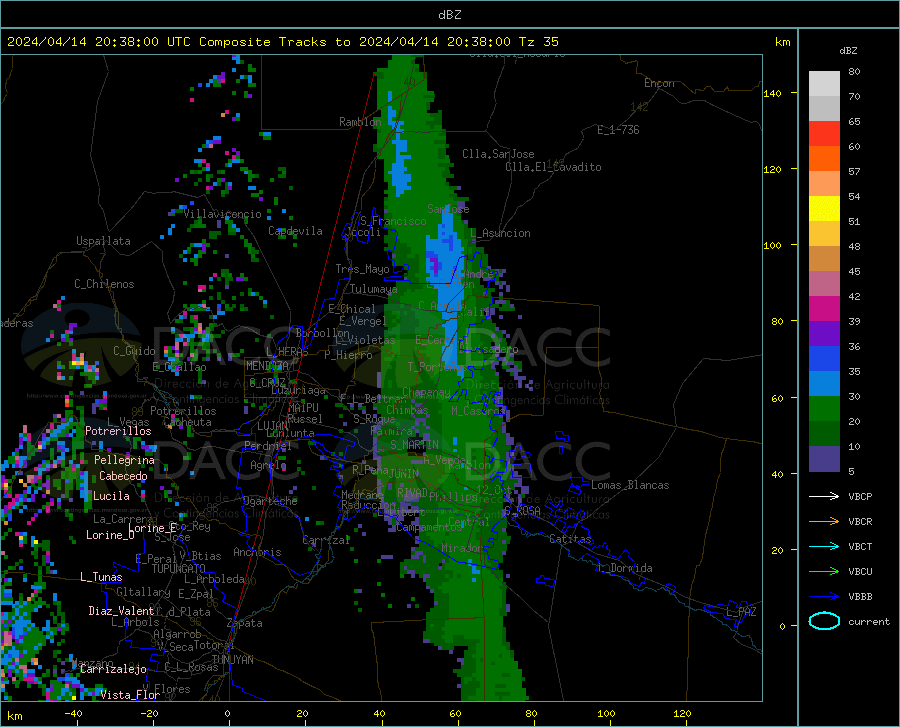Click the Ugarteche map label
Viewport: 900px width, 727px height.
coord(270,501)
